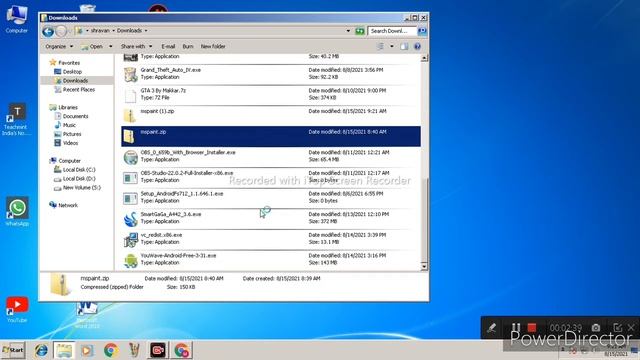Select the GTA 3 By Makkar.7z file
Screen dimensions: 640x360
click(x=271, y=95)
